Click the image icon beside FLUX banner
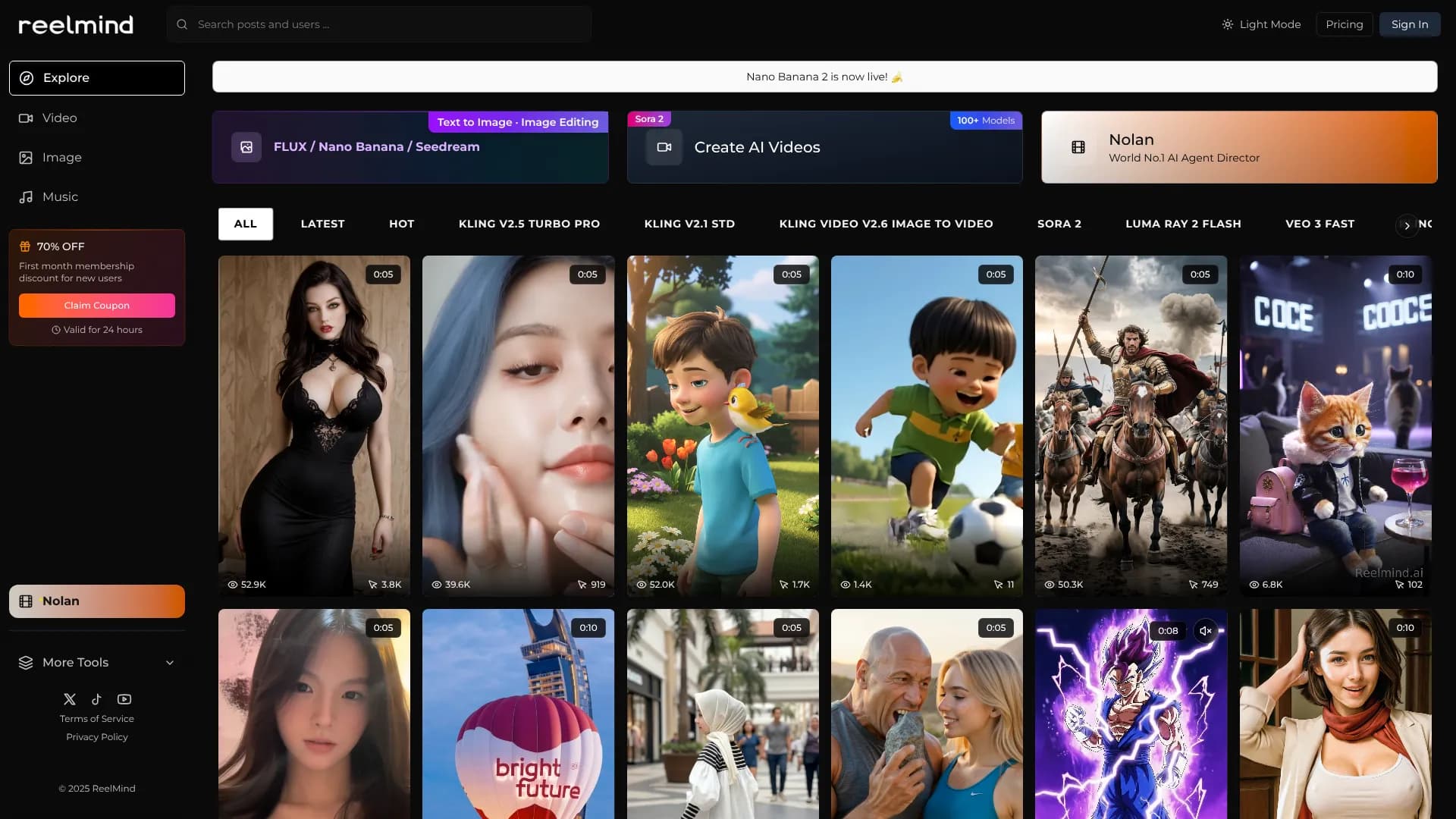 [246, 147]
